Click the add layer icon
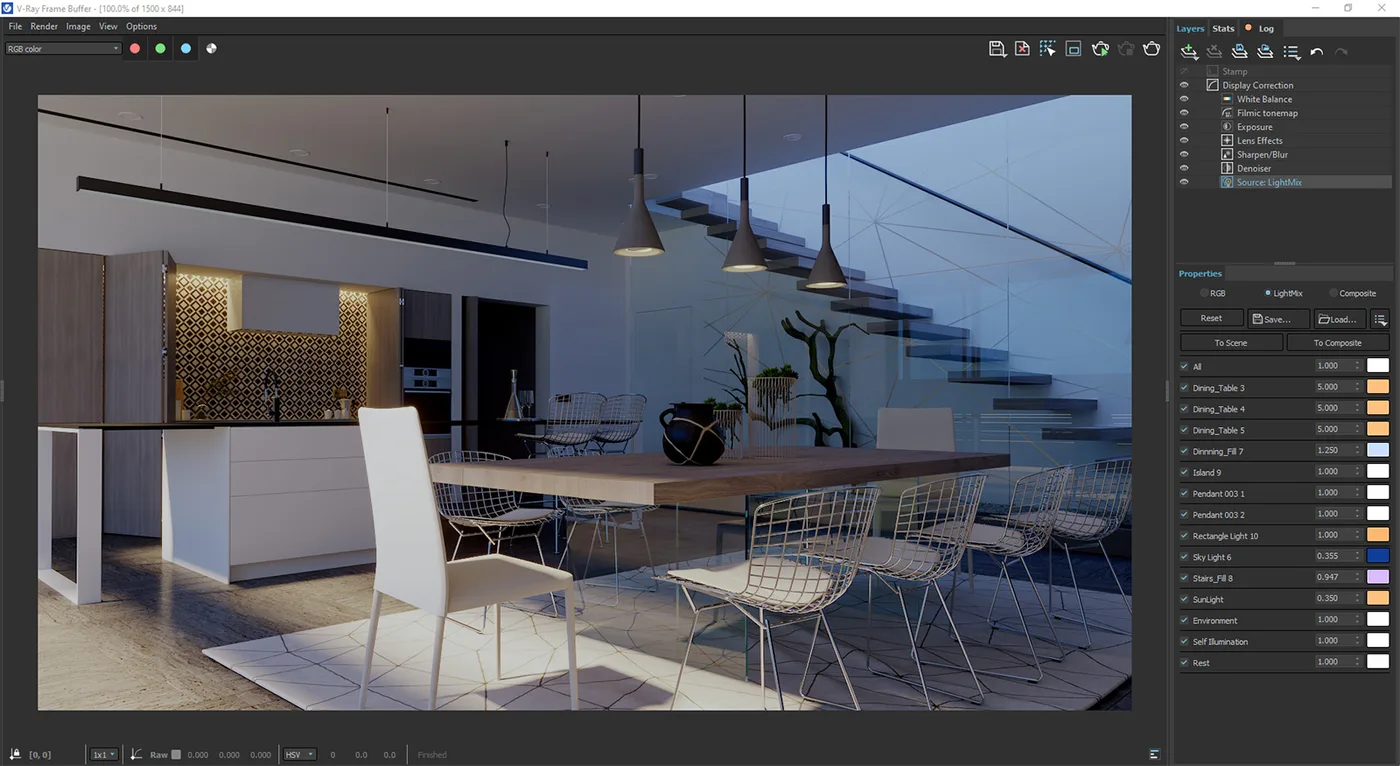Viewport: 1400px width, 766px height. click(1189, 52)
